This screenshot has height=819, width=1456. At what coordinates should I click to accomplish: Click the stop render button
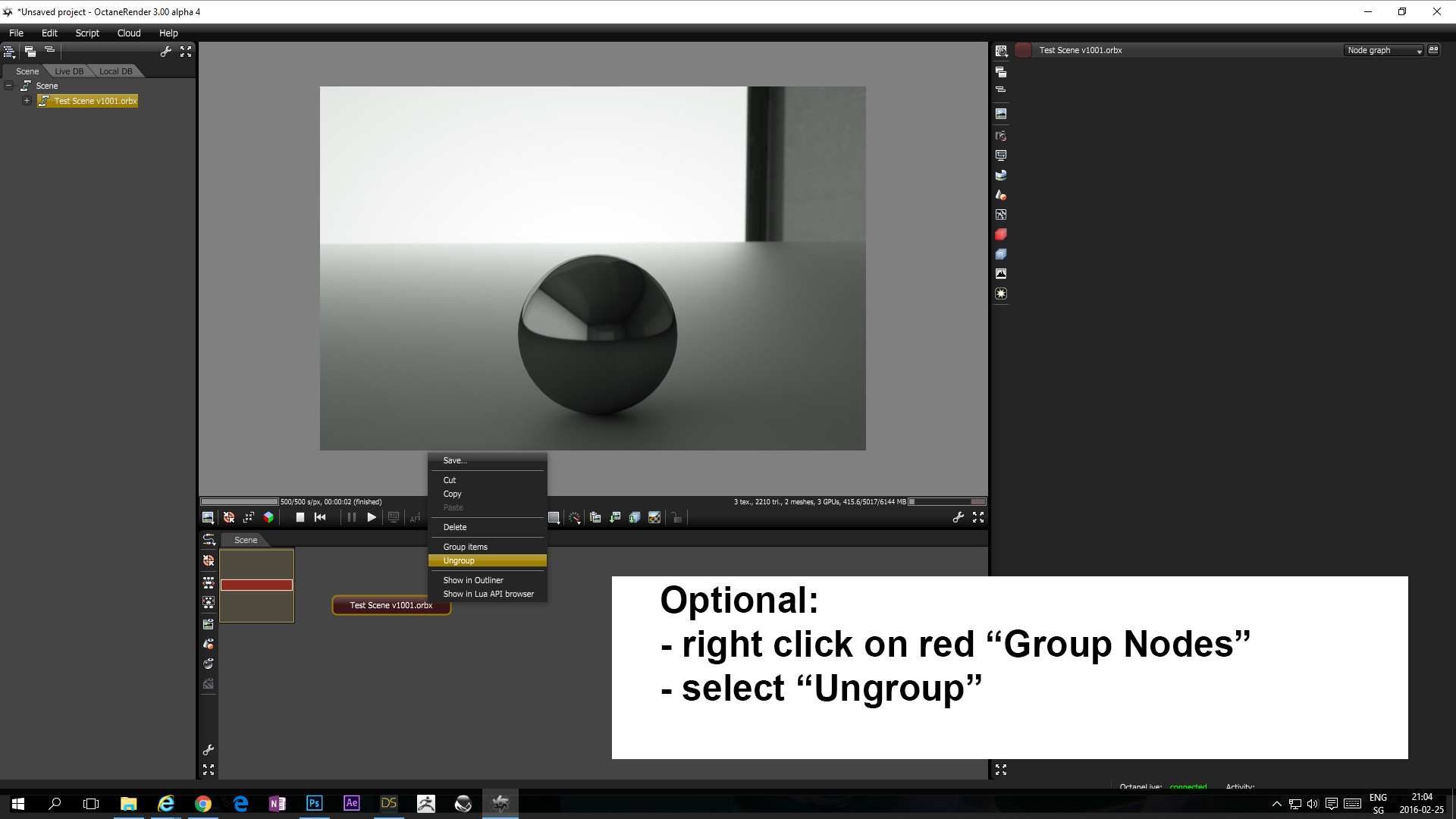pyautogui.click(x=300, y=517)
